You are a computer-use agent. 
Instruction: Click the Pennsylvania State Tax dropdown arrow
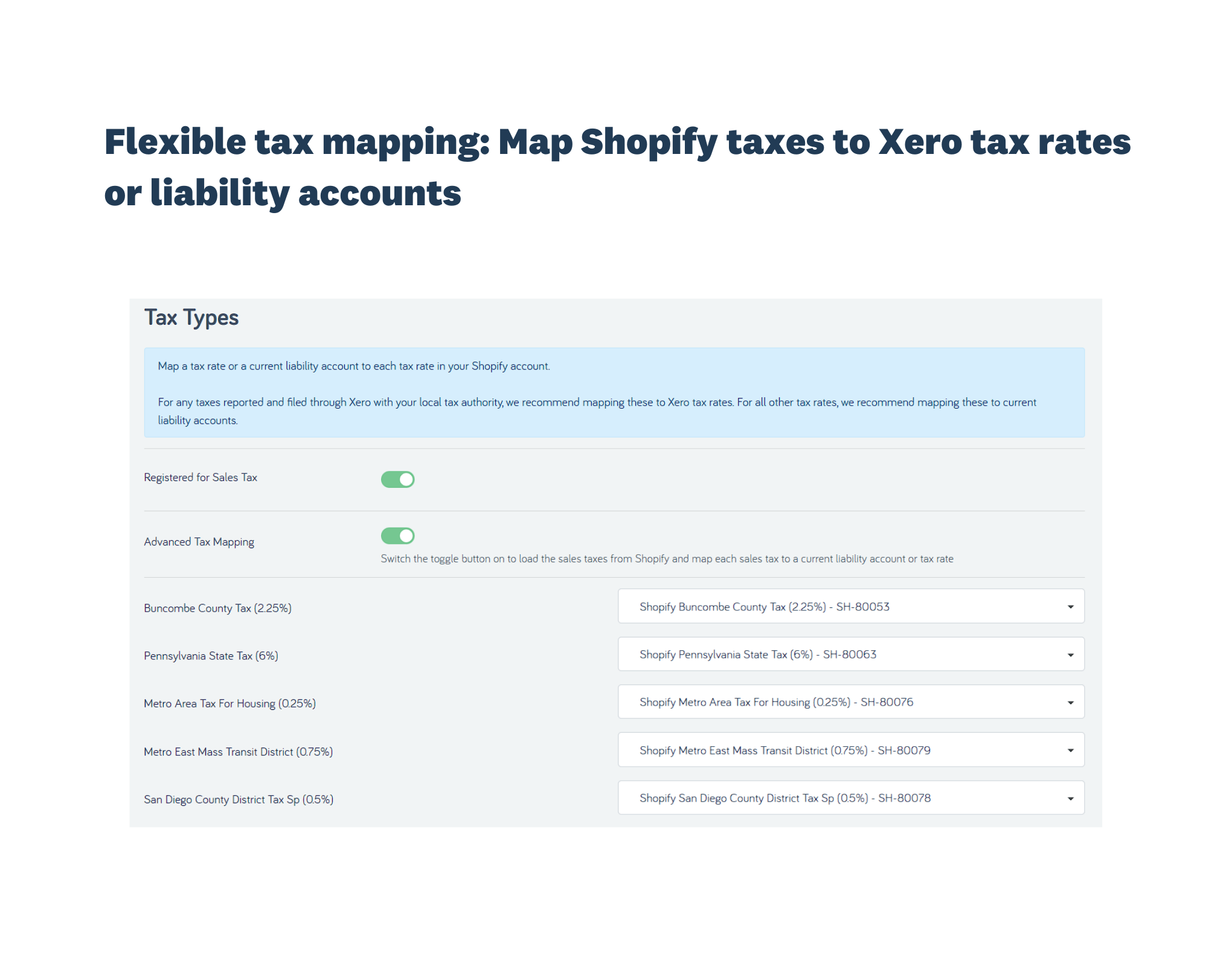1070,654
